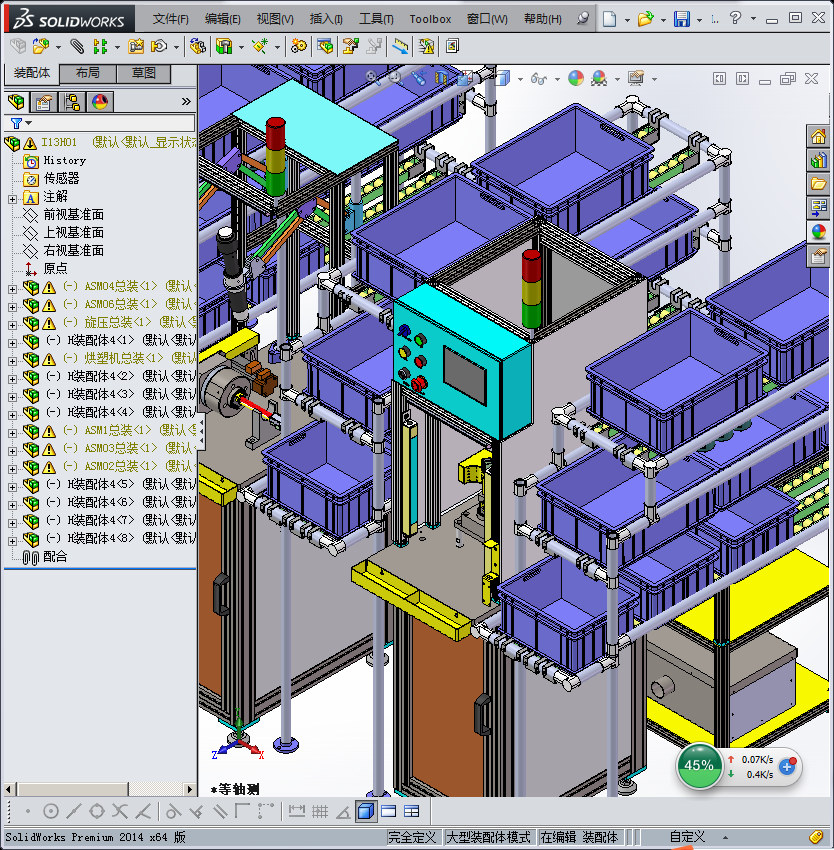The width and height of the screenshot is (834, 850).
Task: Select the Mate paperclip tool
Action: (77, 47)
